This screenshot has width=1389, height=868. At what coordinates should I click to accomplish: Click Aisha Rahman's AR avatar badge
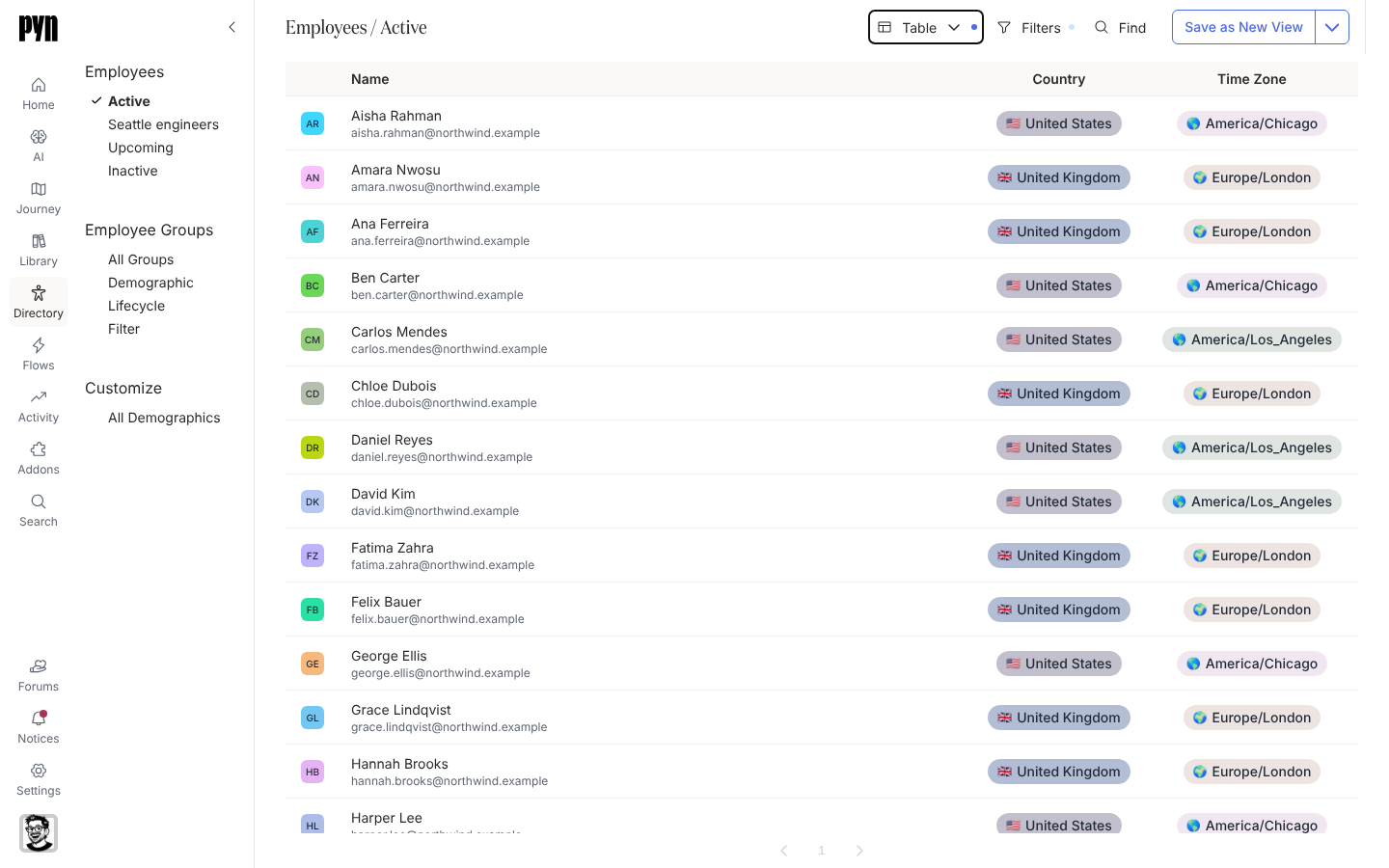[x=313, y=123]
